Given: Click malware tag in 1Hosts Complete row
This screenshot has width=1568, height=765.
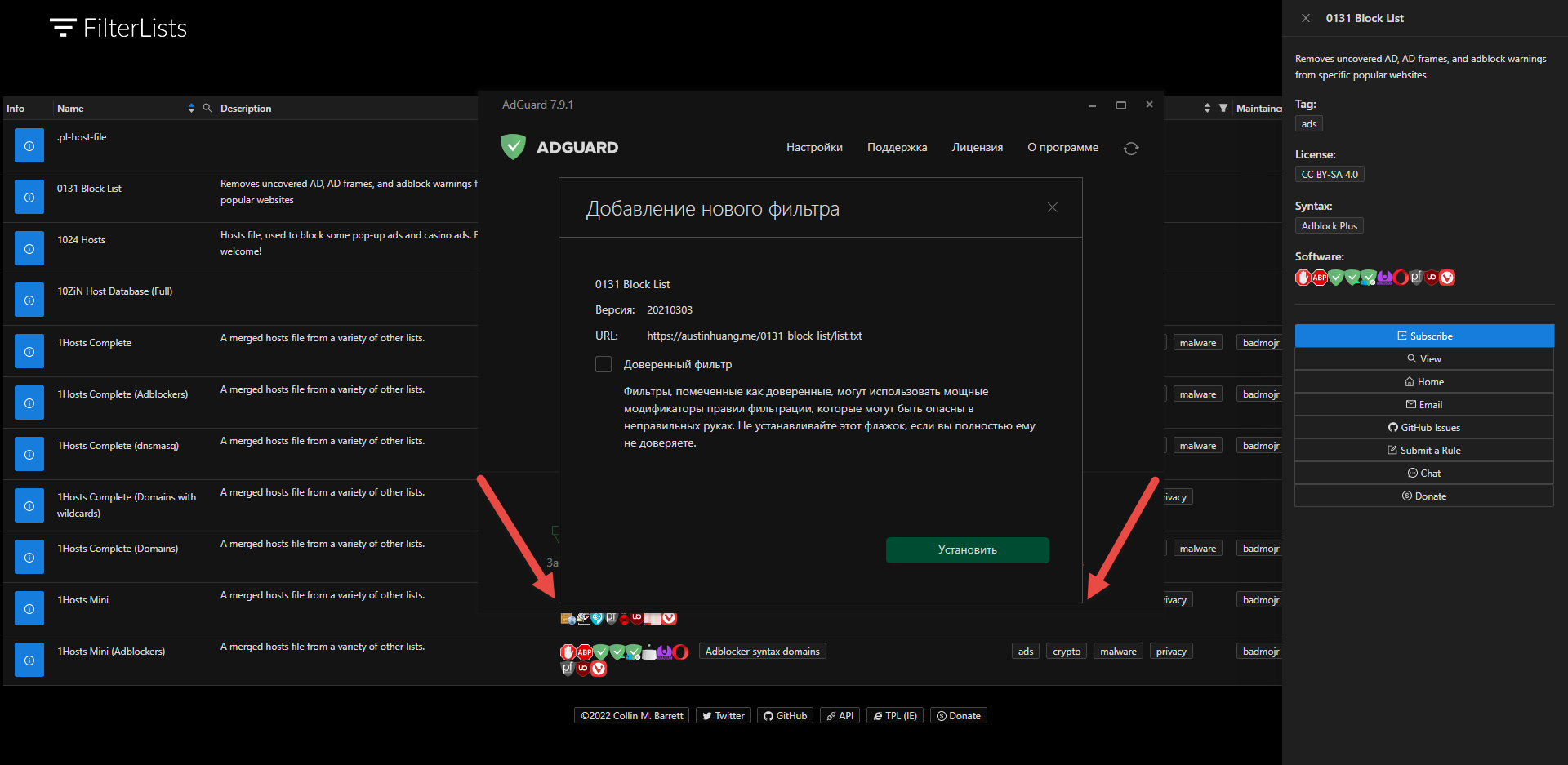Looking at the screenshot, I should (x=1198, y=343).
